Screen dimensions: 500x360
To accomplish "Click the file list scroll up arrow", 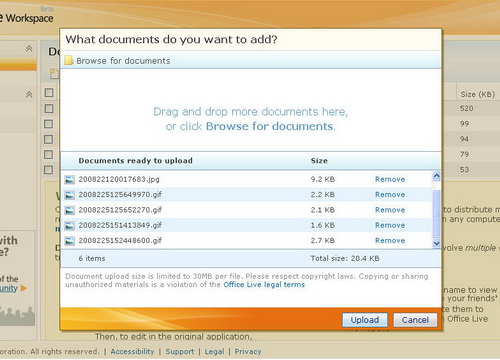I will click(436, 176).
